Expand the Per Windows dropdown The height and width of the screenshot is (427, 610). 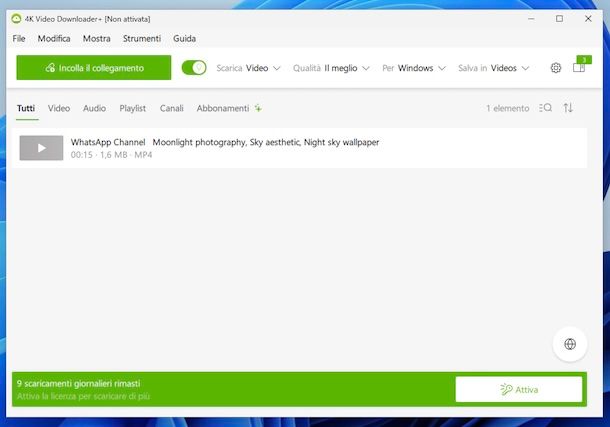pyautogui.click(x=414, y=68)
